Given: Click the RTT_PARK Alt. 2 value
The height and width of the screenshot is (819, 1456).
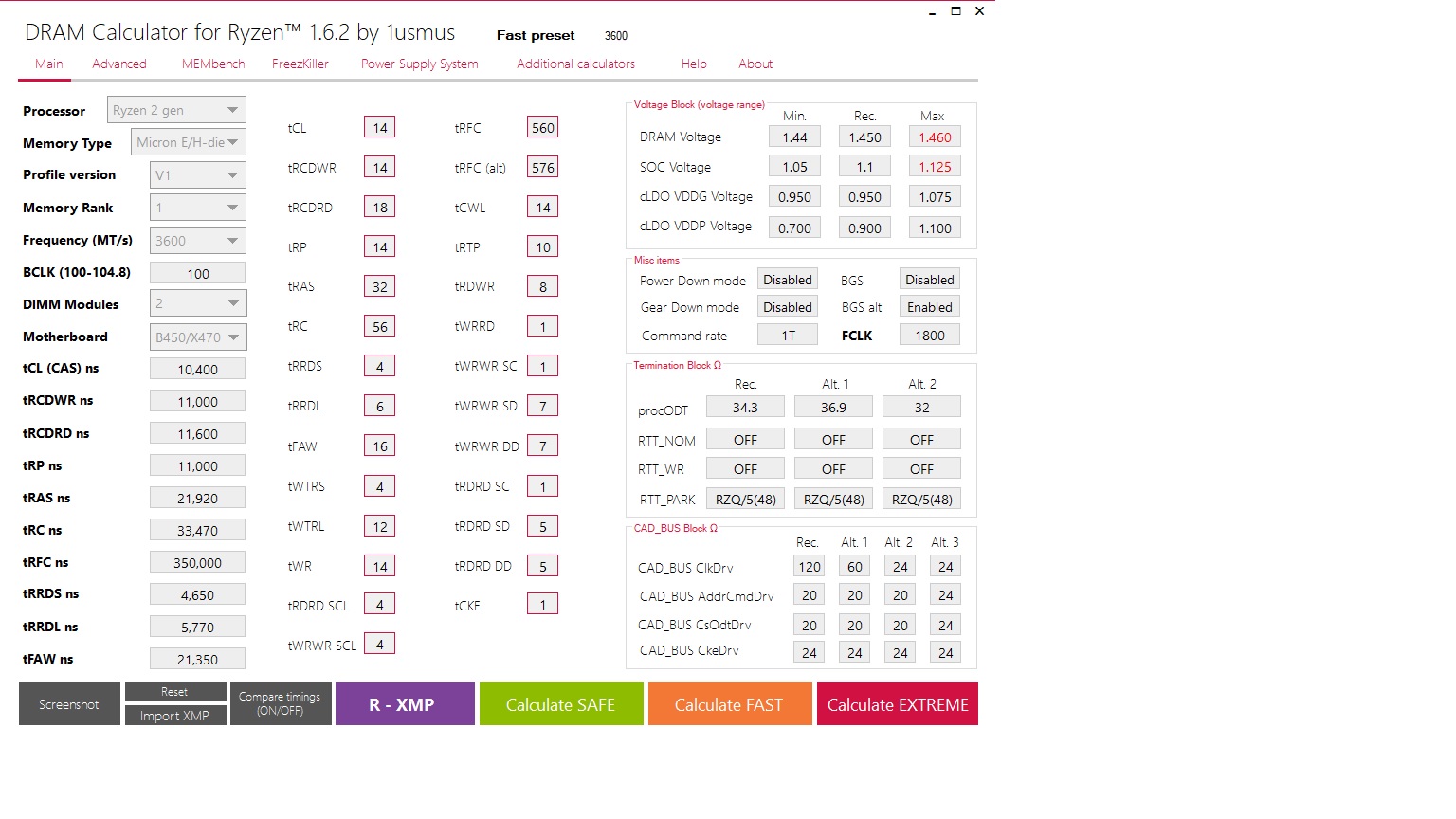Looking at the screenshot, I should 922,499.
